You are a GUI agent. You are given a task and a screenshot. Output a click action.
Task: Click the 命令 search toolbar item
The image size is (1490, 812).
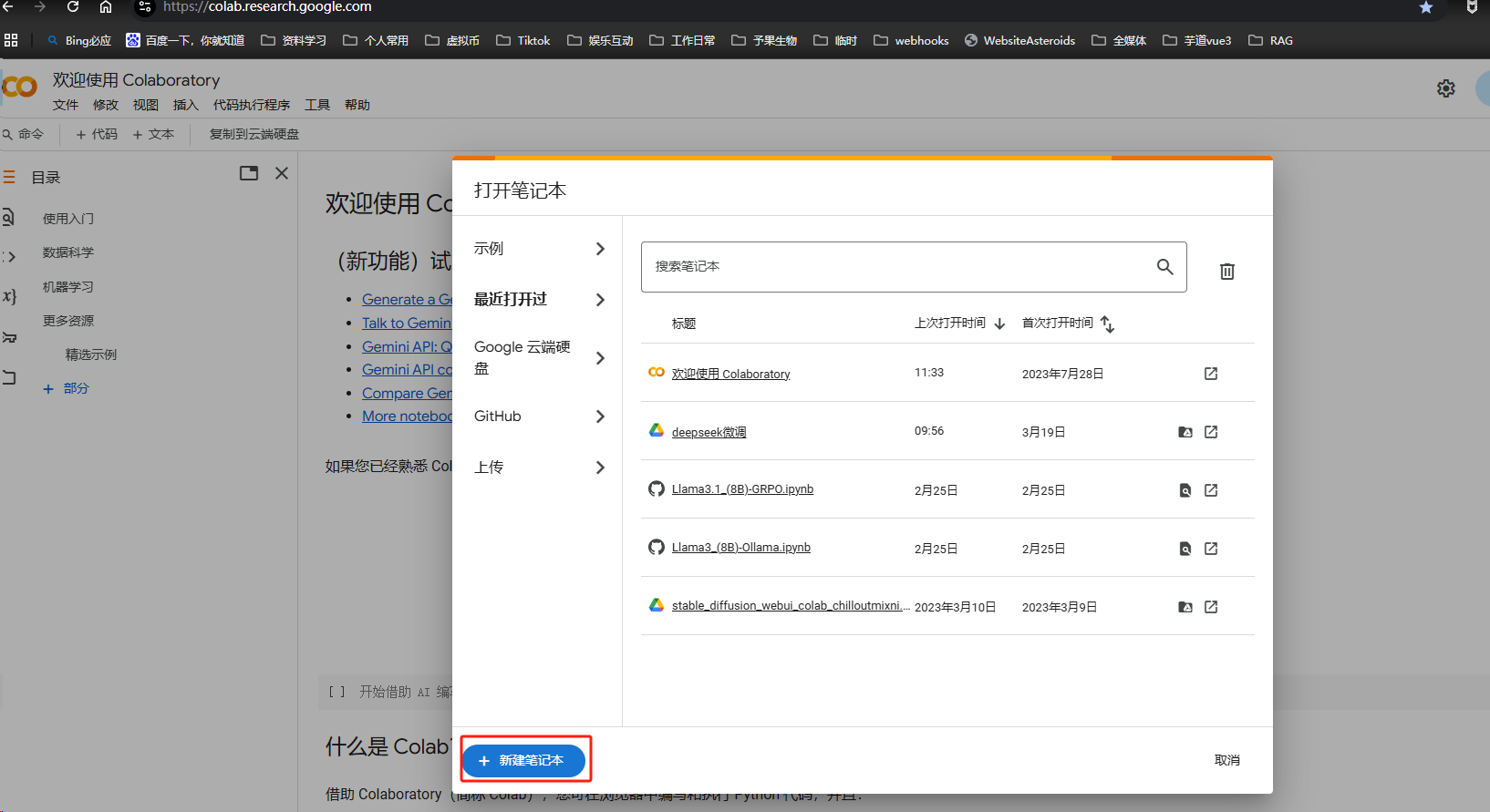point(24,134)
